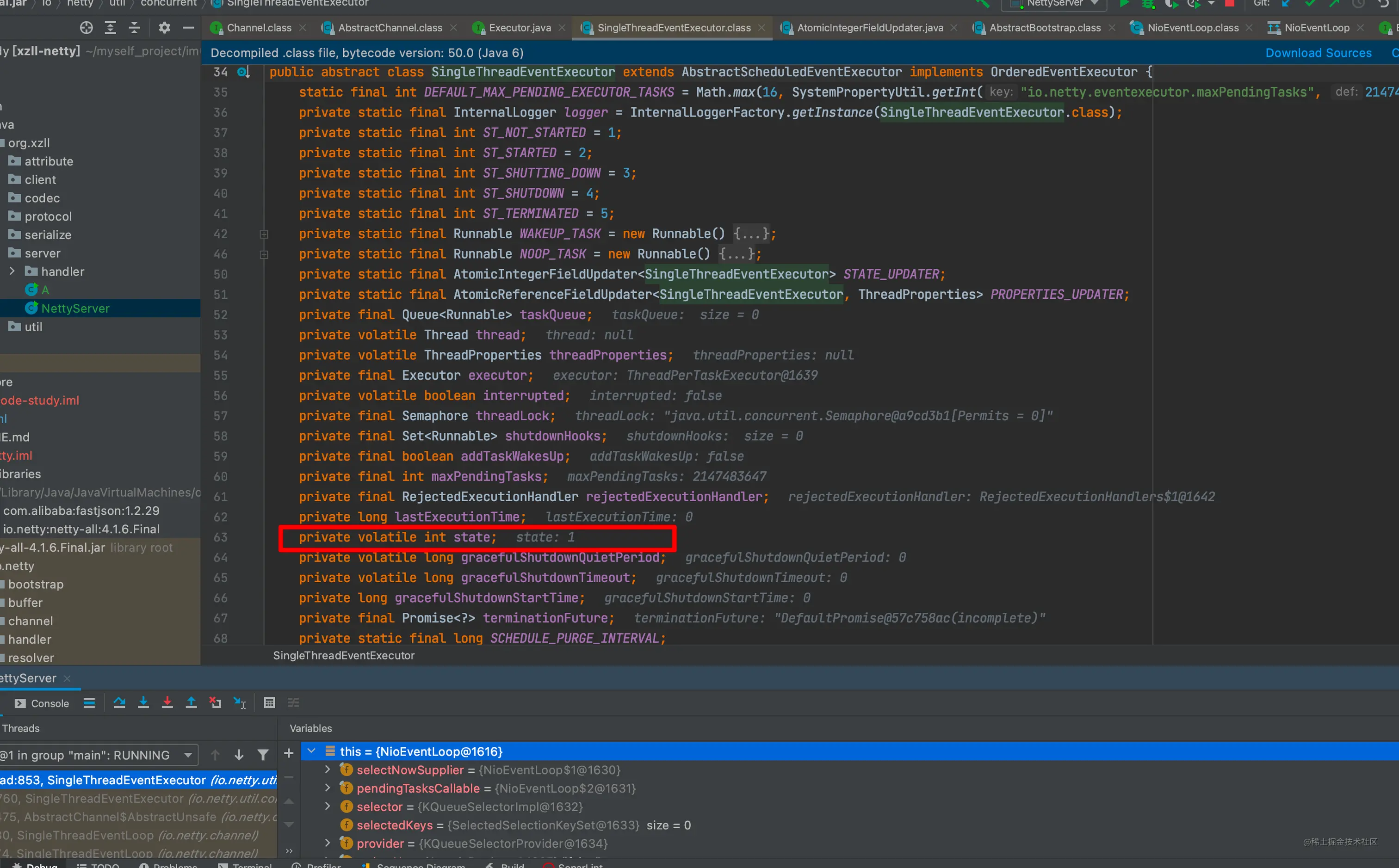This screenshot has height=868, width=1399.
Task: Close the SingleThreadEventExecutor.class tab
Action: coord(761,28)
